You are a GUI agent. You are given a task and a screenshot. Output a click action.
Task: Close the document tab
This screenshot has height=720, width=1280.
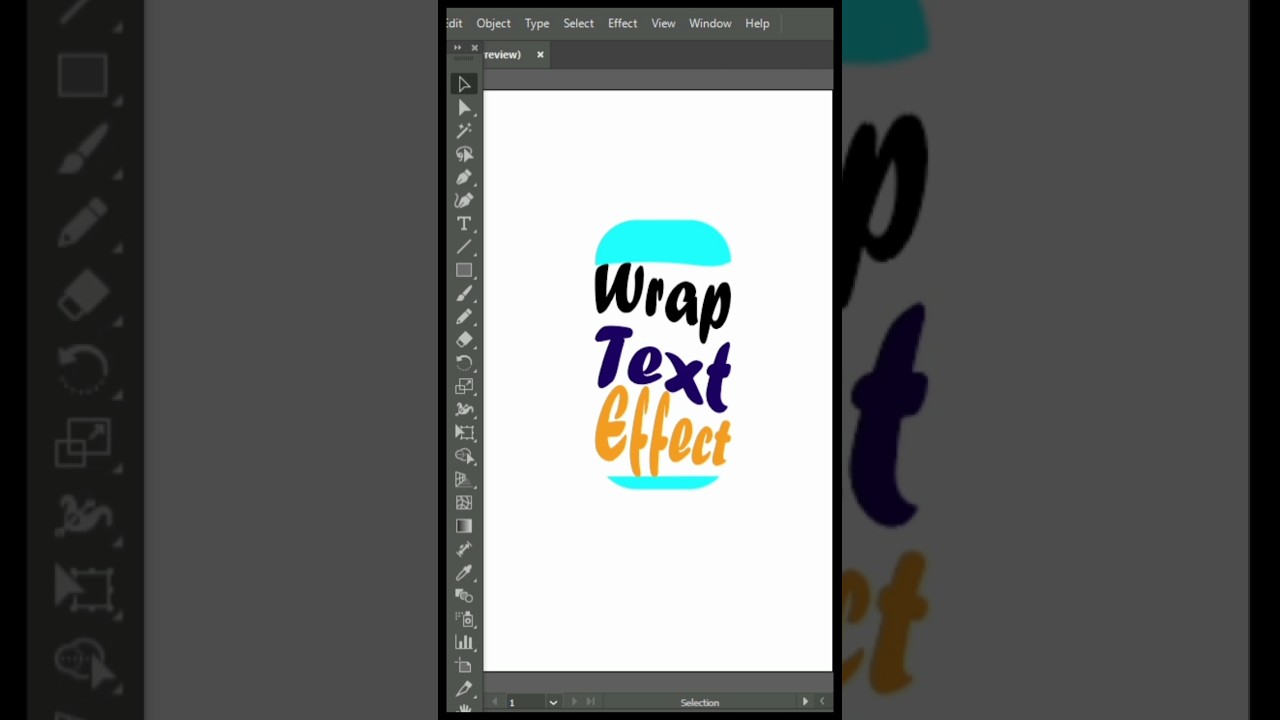point(540,54)
